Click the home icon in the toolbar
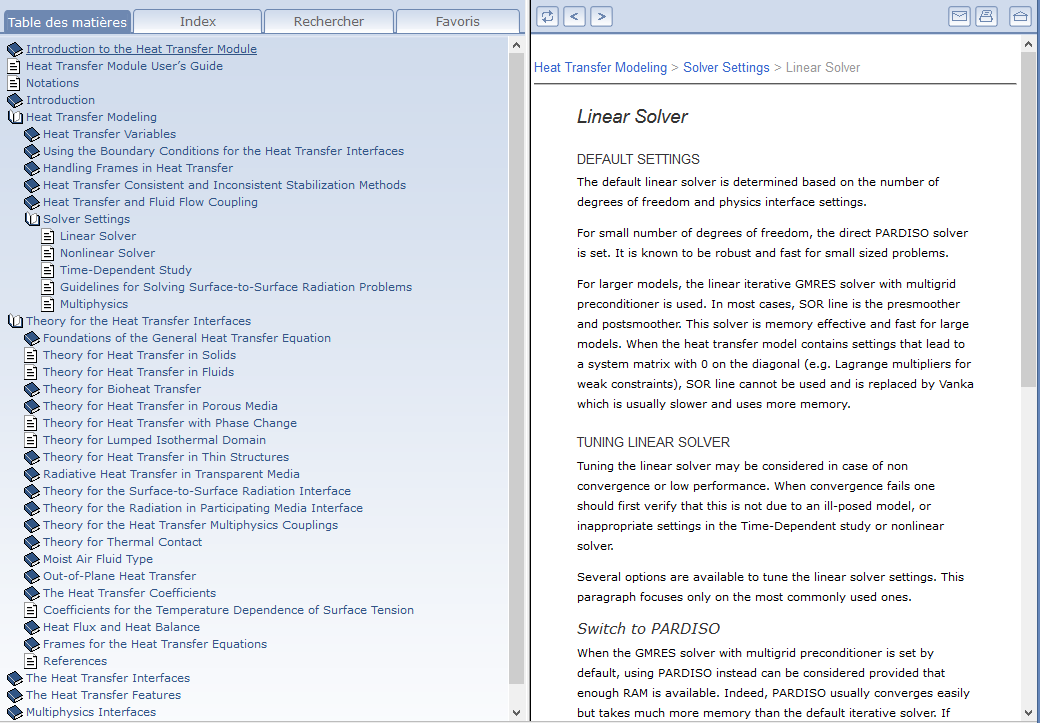 (1019, 16)
